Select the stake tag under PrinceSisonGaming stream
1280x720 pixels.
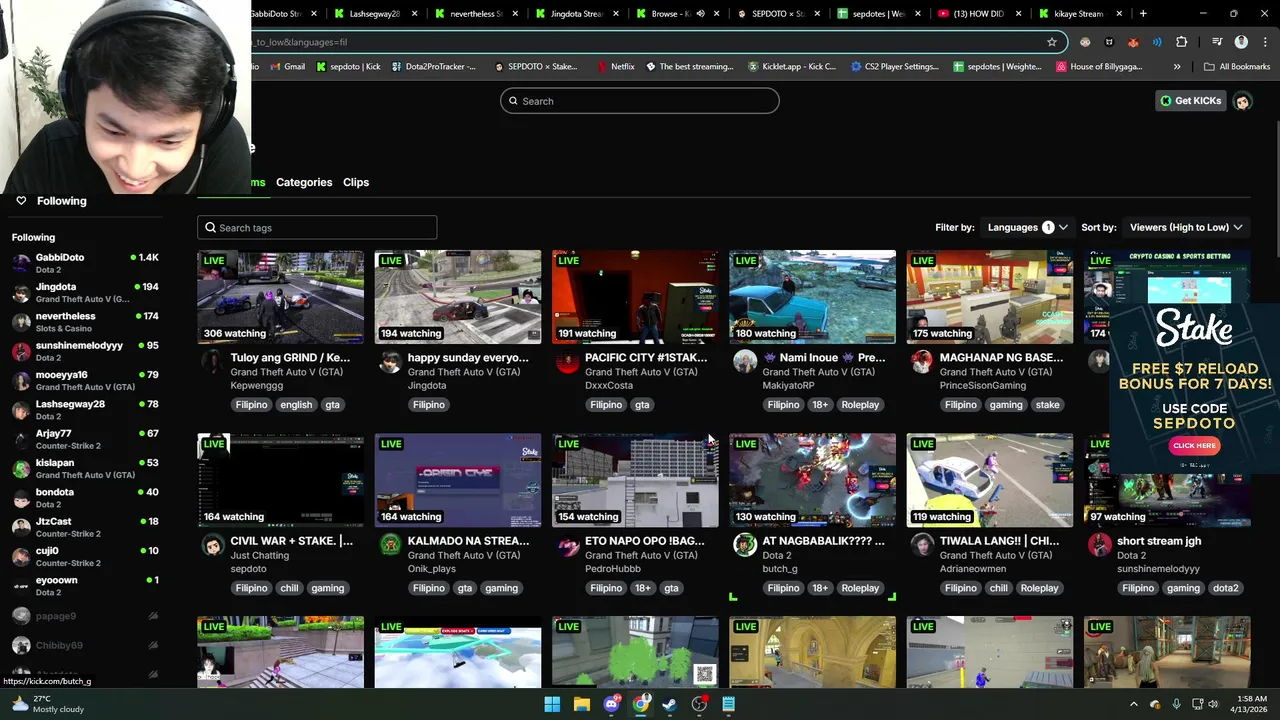point(1047,405)
